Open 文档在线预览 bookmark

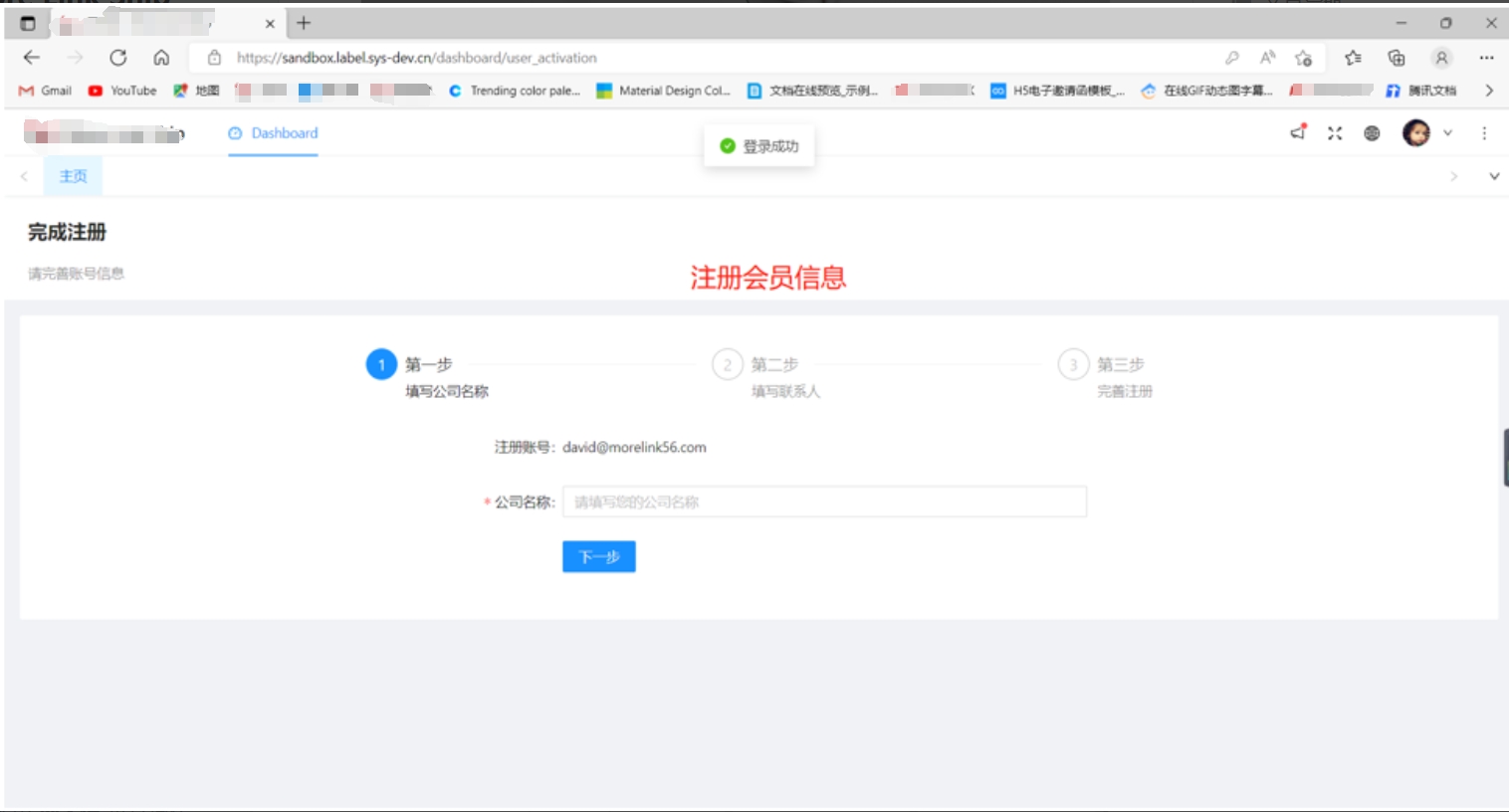812,91
